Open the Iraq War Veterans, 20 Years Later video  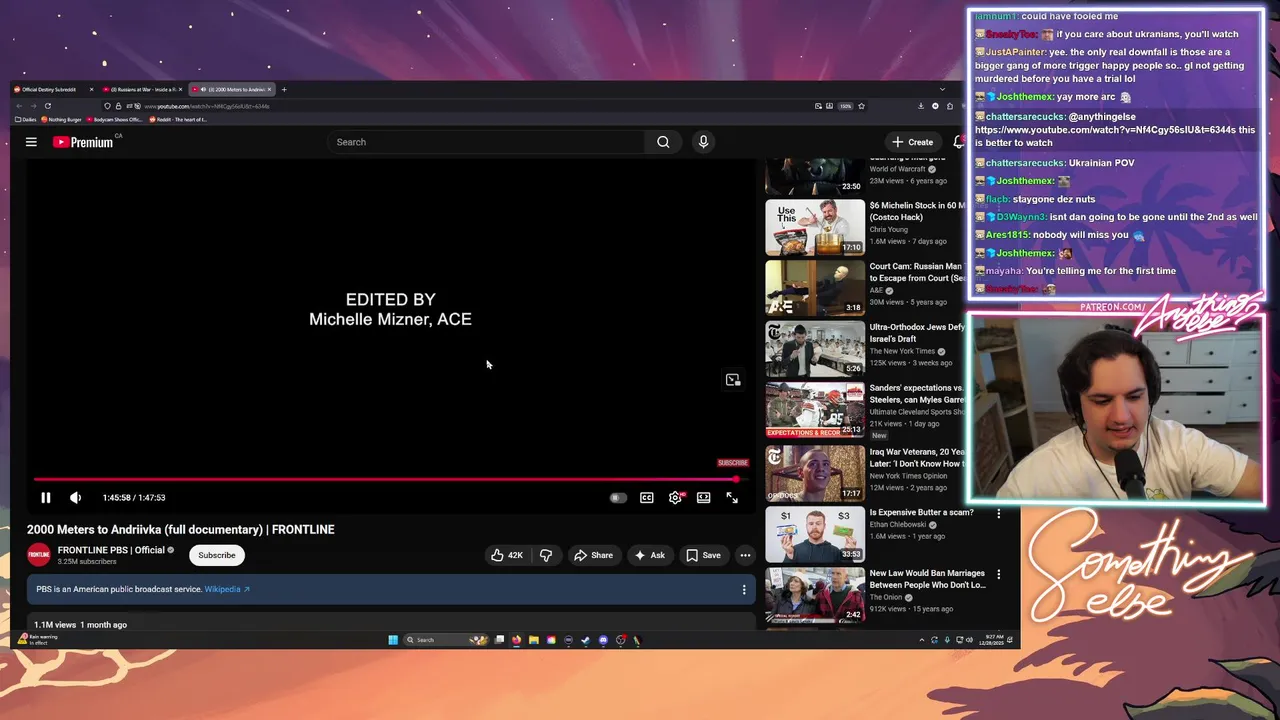815,472
